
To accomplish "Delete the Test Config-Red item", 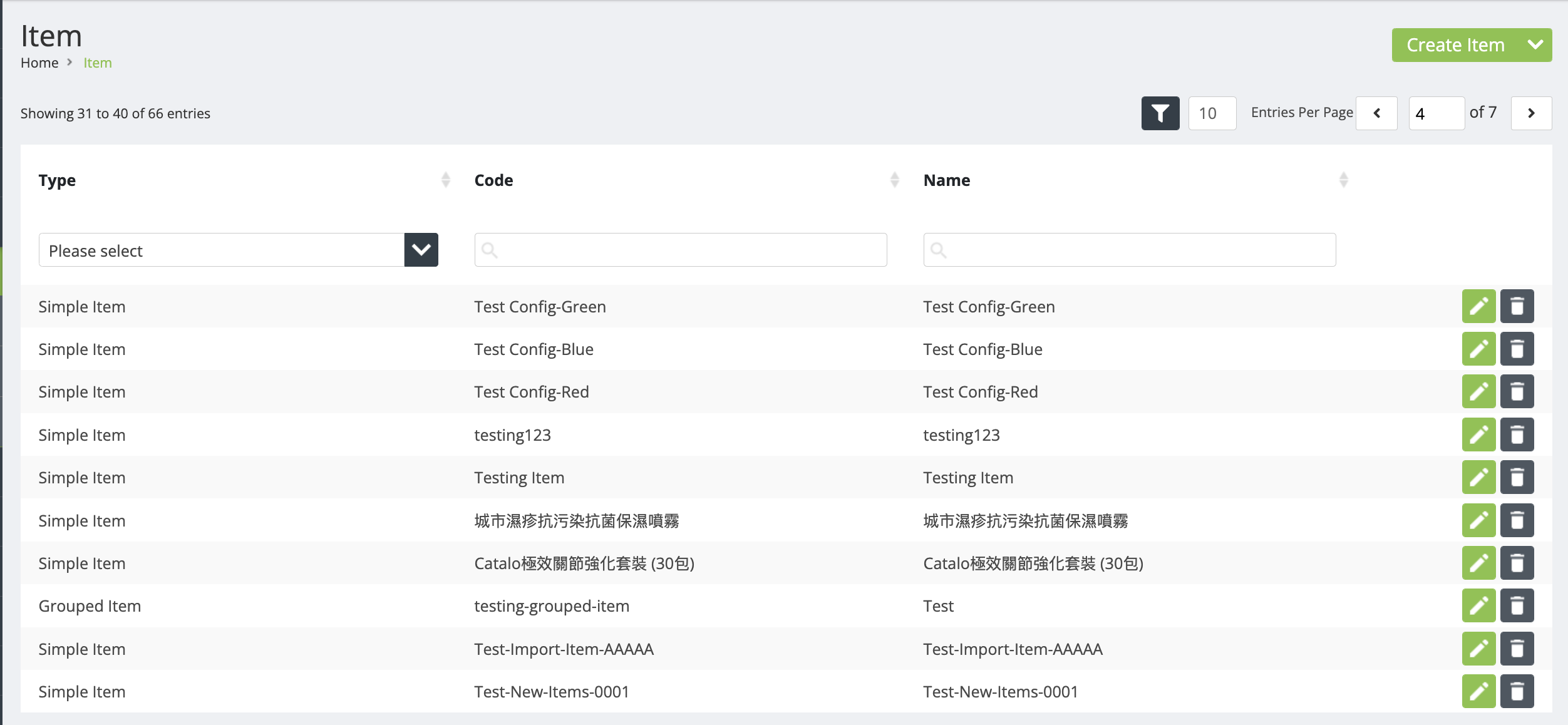I will tap(1517, 391).
